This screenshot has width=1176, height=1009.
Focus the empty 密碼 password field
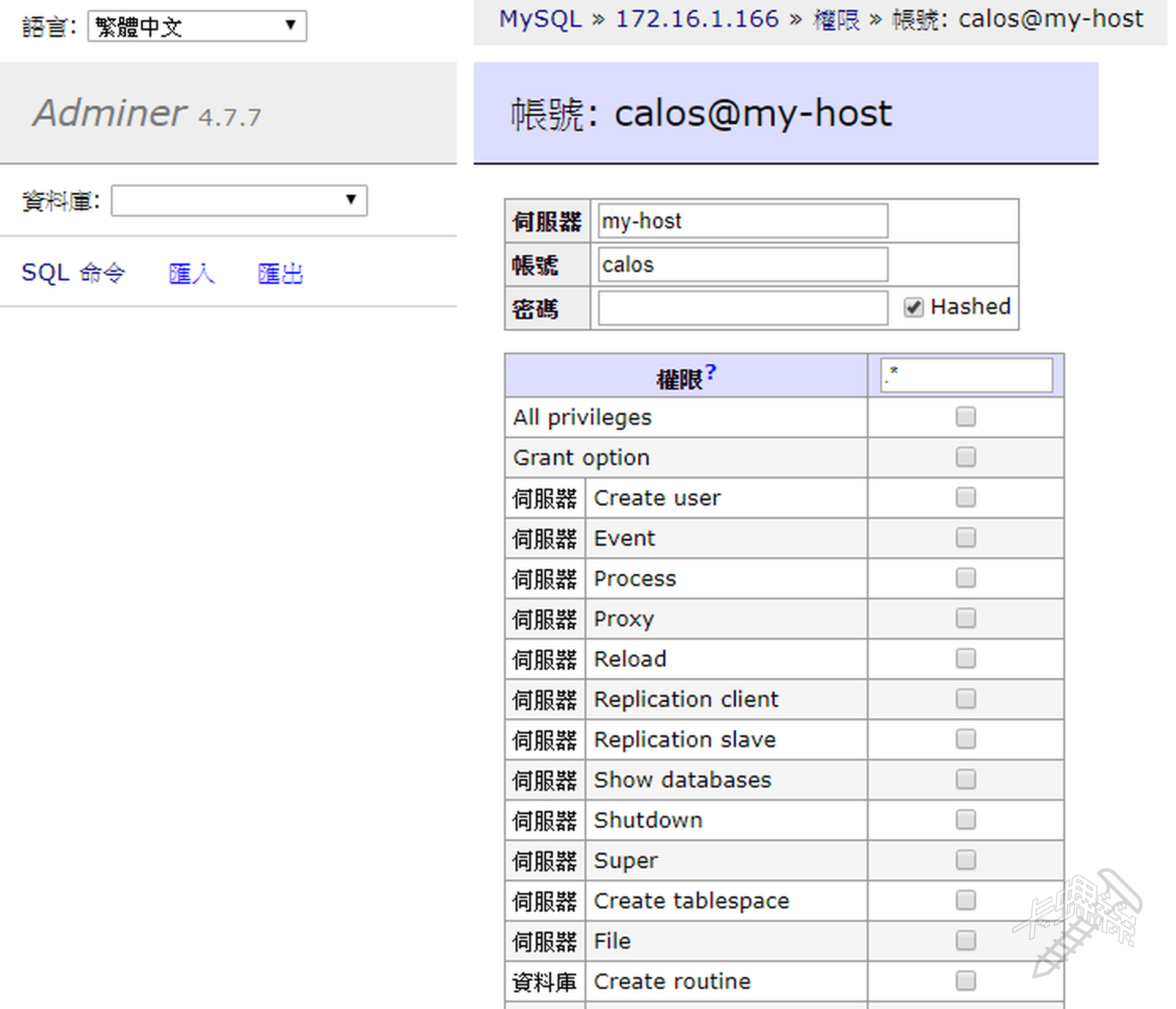(x=742, y=308)
